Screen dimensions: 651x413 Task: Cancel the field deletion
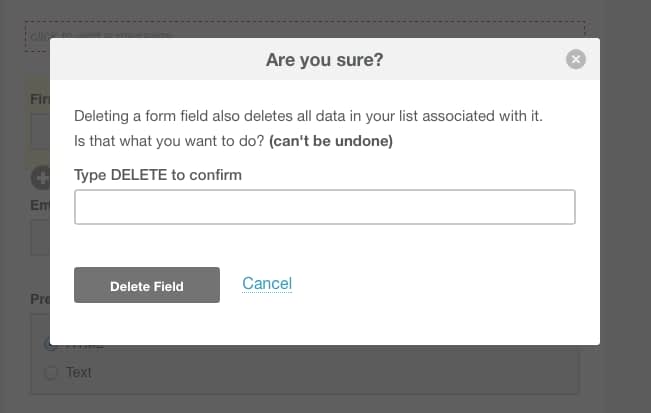pyautogui.click(x=267, y=283)
